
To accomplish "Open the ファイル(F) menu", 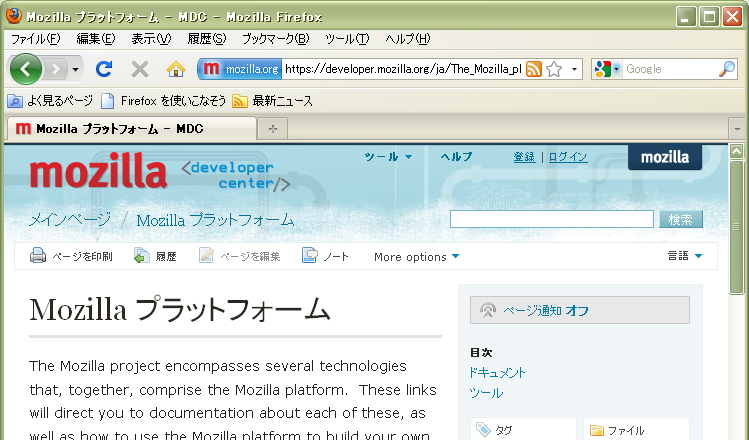I will (35, 39).
